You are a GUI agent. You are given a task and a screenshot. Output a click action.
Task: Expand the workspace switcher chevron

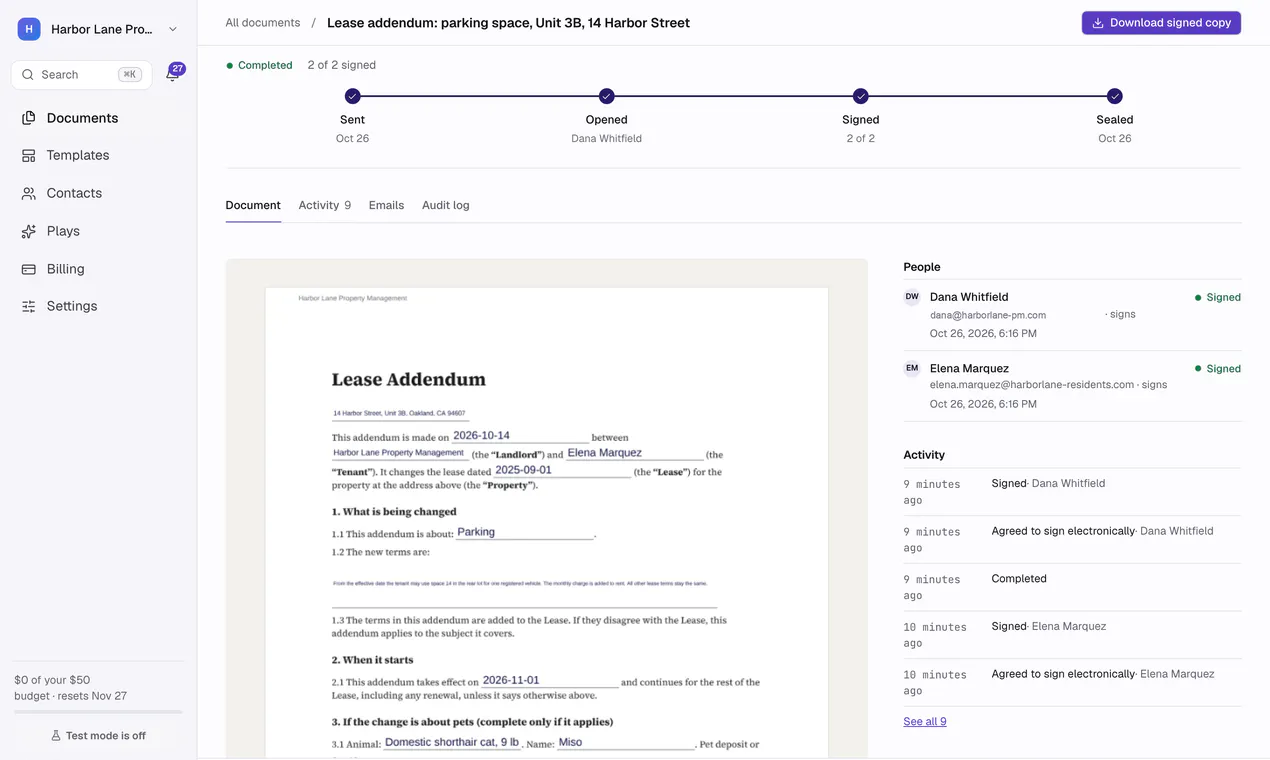point(173,30)
